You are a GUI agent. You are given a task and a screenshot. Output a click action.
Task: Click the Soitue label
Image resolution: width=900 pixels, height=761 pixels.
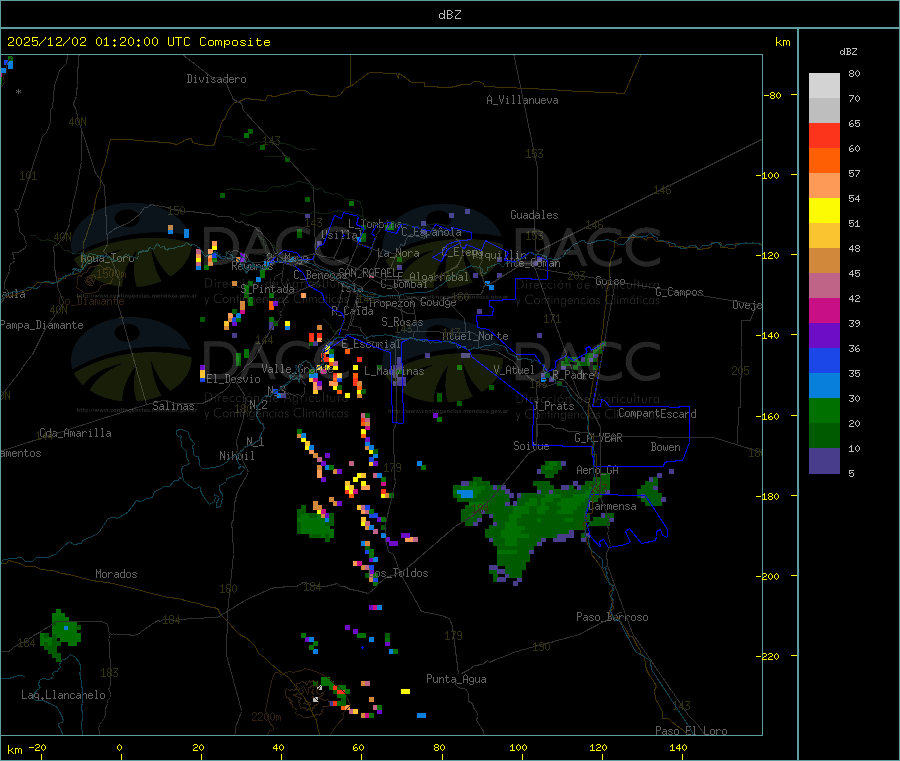(531, 446)
